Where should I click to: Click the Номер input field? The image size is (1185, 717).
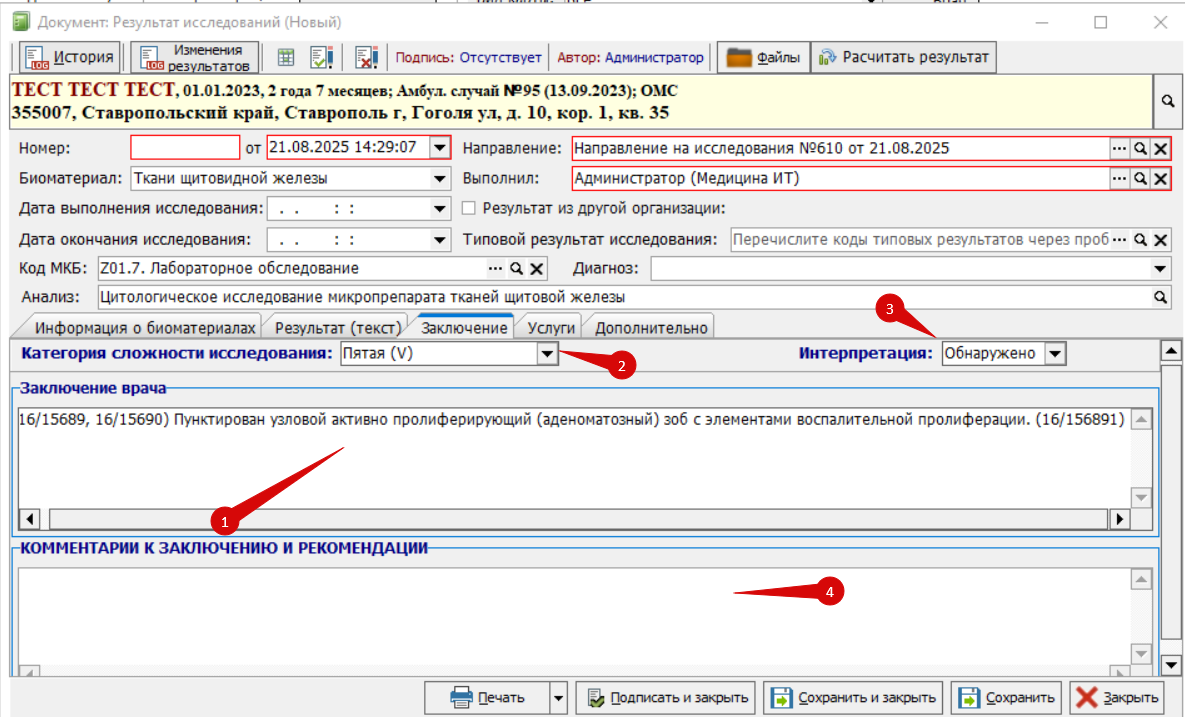(x=185, y=147)
